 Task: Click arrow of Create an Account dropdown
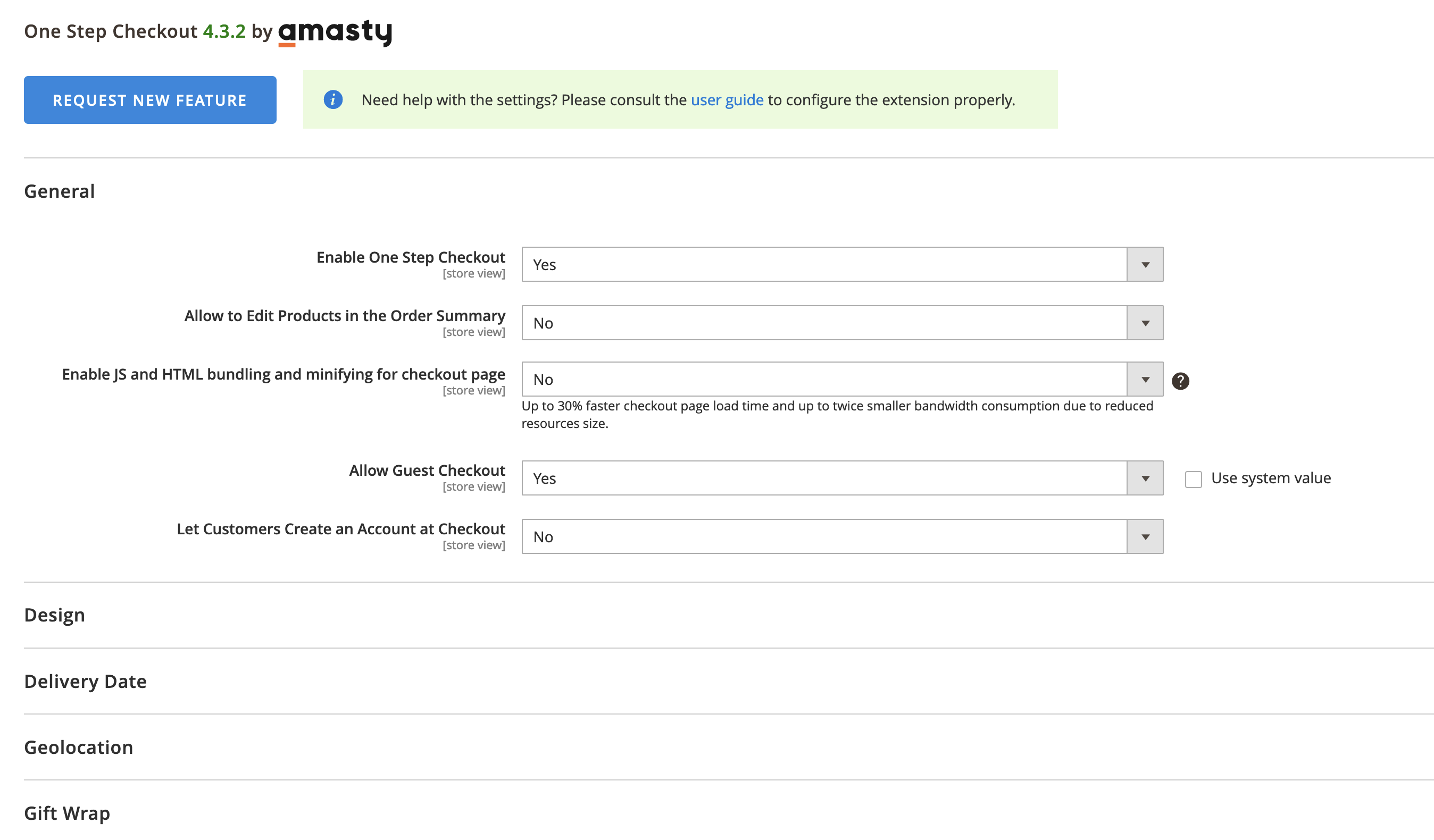[1145, 537]
